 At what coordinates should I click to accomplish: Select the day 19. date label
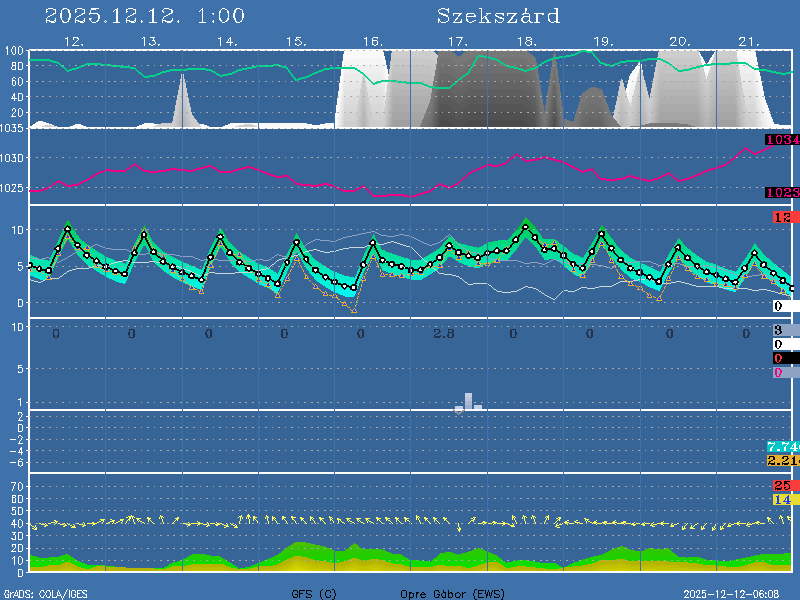pyautogui.click(x=603, y=41)
